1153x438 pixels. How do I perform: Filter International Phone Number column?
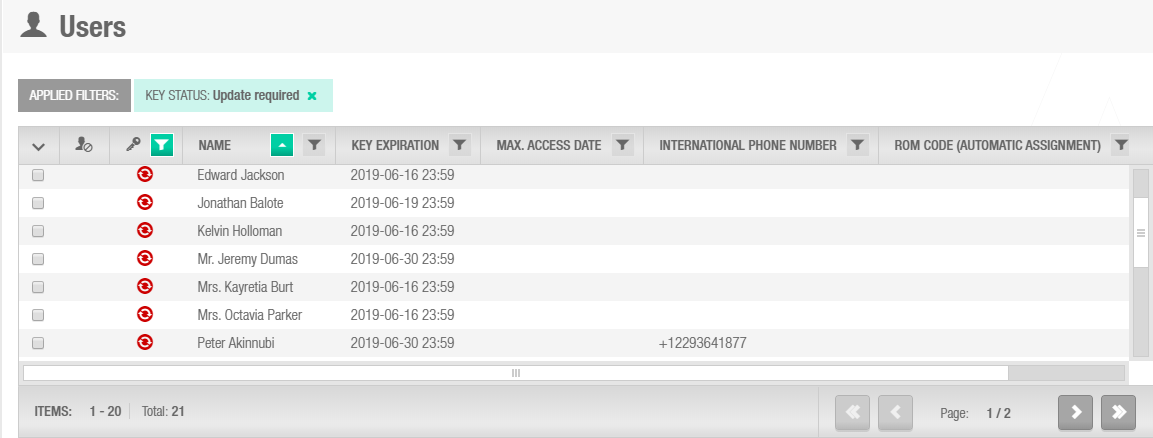[x=857, y=146]
